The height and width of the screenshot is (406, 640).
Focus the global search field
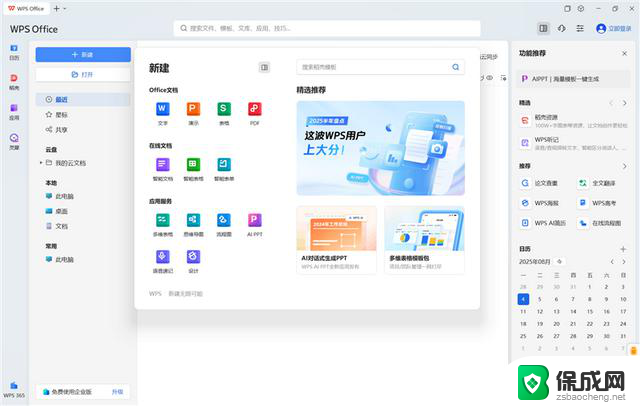[327, 28]
